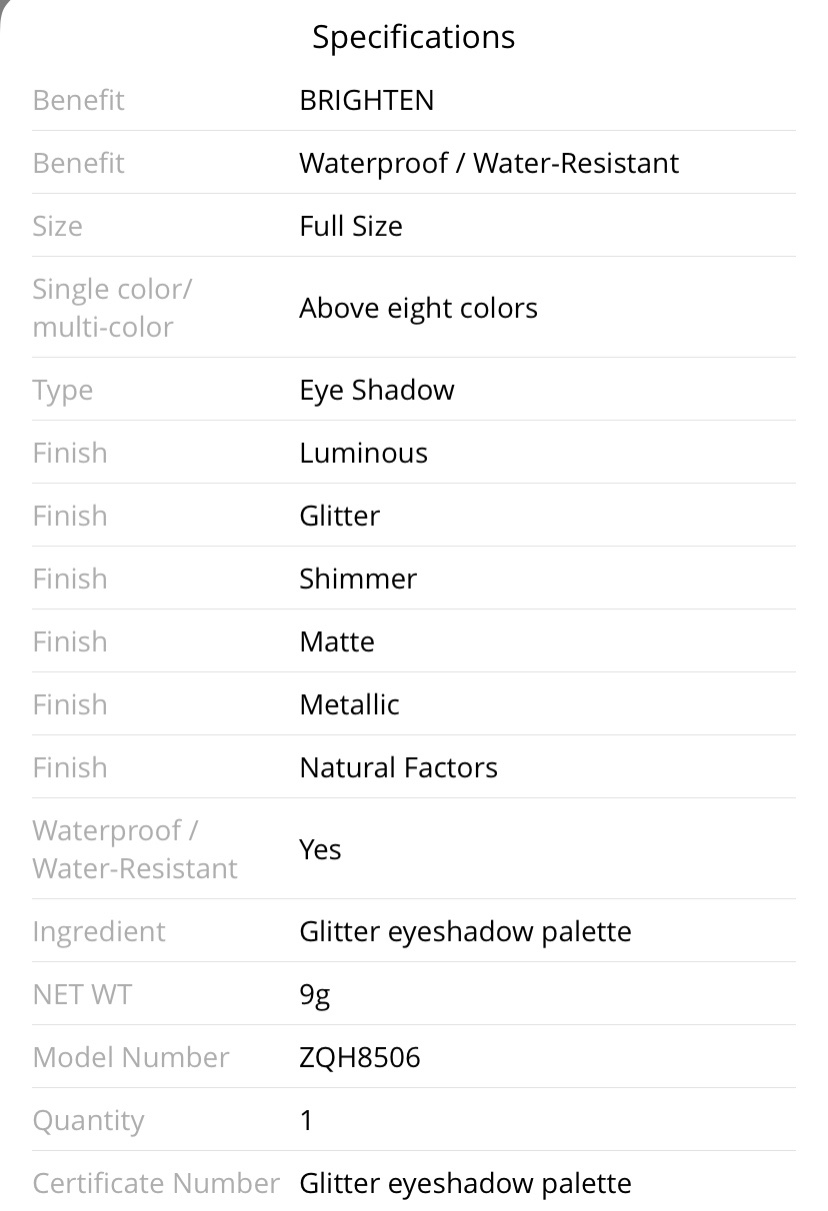Select the BRIGHTEN benefit value
Image resolution: width=828 pixels, height=1211 pixels.
click(366, 100)
